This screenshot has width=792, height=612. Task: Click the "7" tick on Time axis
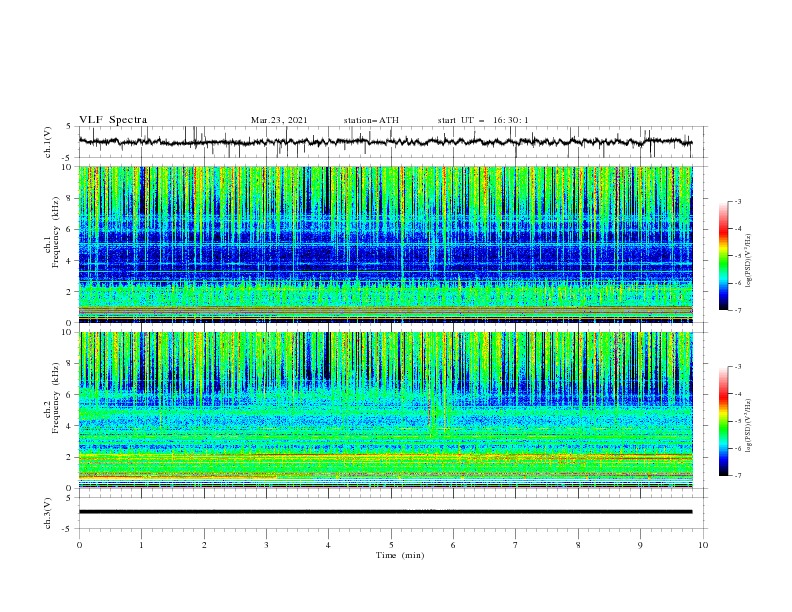coord(516,545)
